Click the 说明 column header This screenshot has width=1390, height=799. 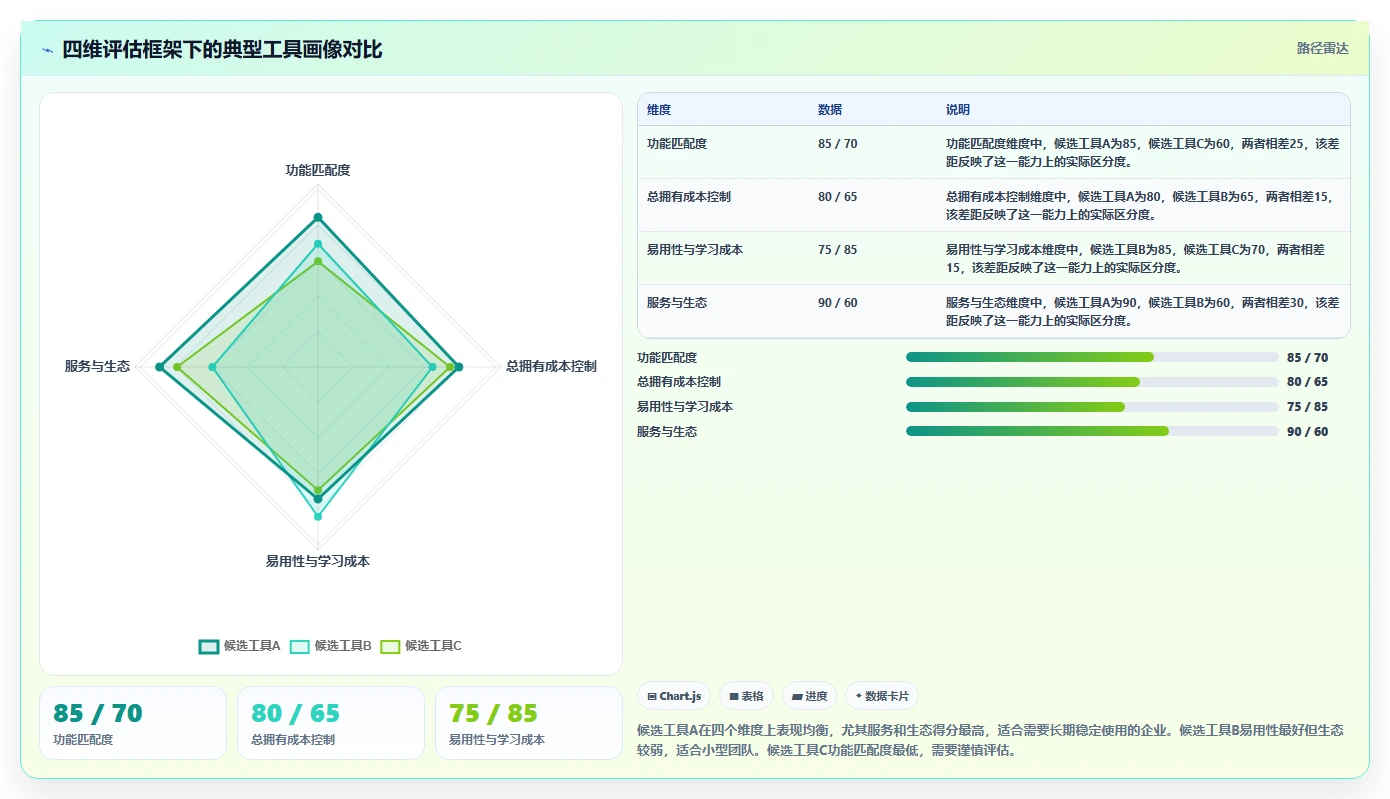pyautogui.click(x=958, y=110)
